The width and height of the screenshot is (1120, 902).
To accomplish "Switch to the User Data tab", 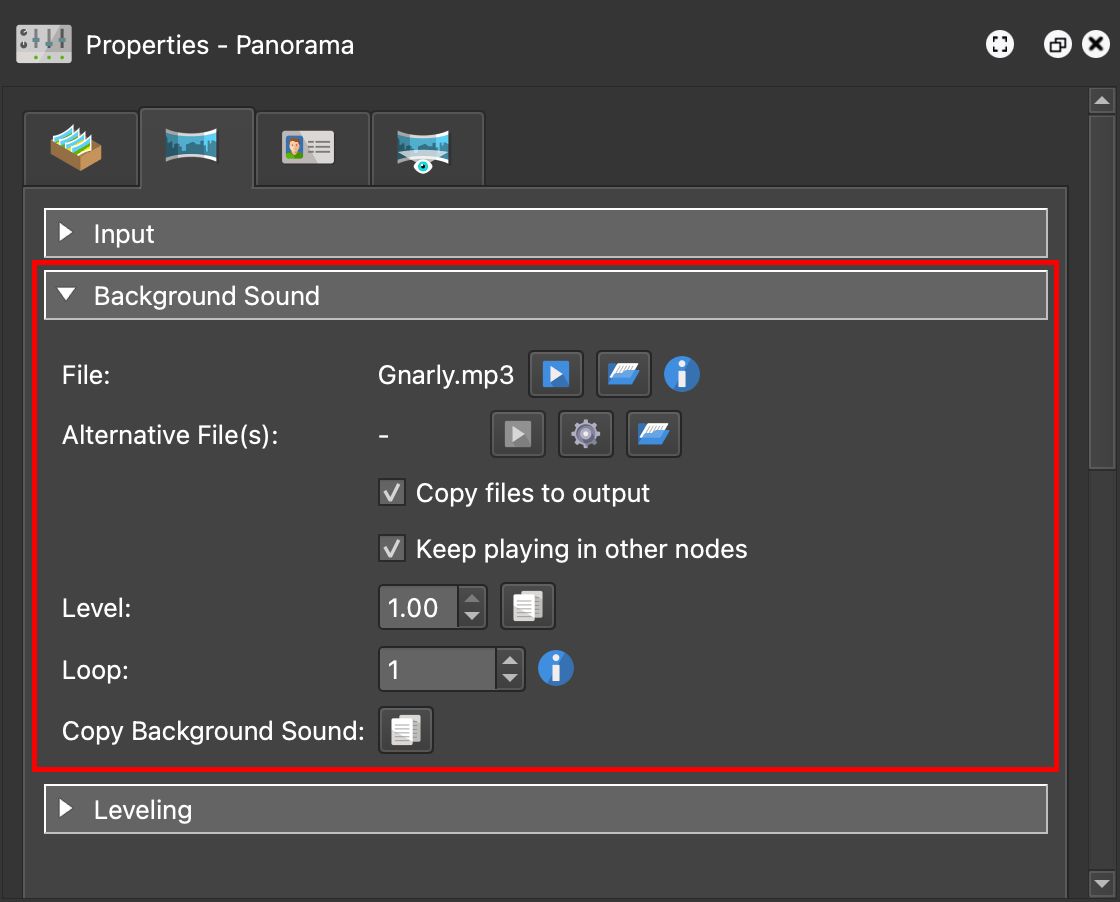I will pos(312,148).
